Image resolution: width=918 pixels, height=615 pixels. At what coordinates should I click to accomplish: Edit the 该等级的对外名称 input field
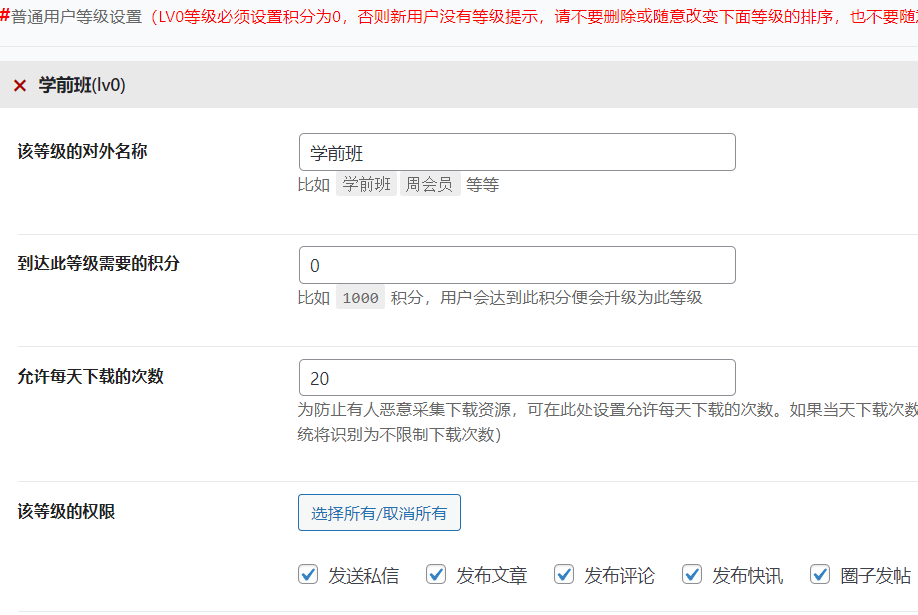[517, 152]
